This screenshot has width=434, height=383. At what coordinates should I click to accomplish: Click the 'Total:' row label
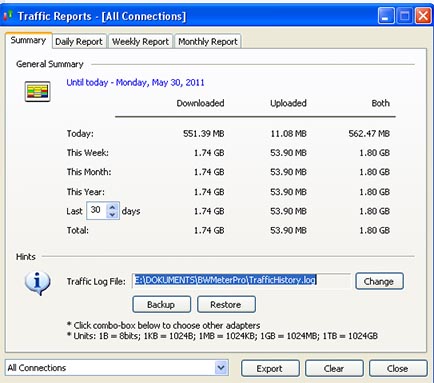pyautogui.click(x=78, y=230)
